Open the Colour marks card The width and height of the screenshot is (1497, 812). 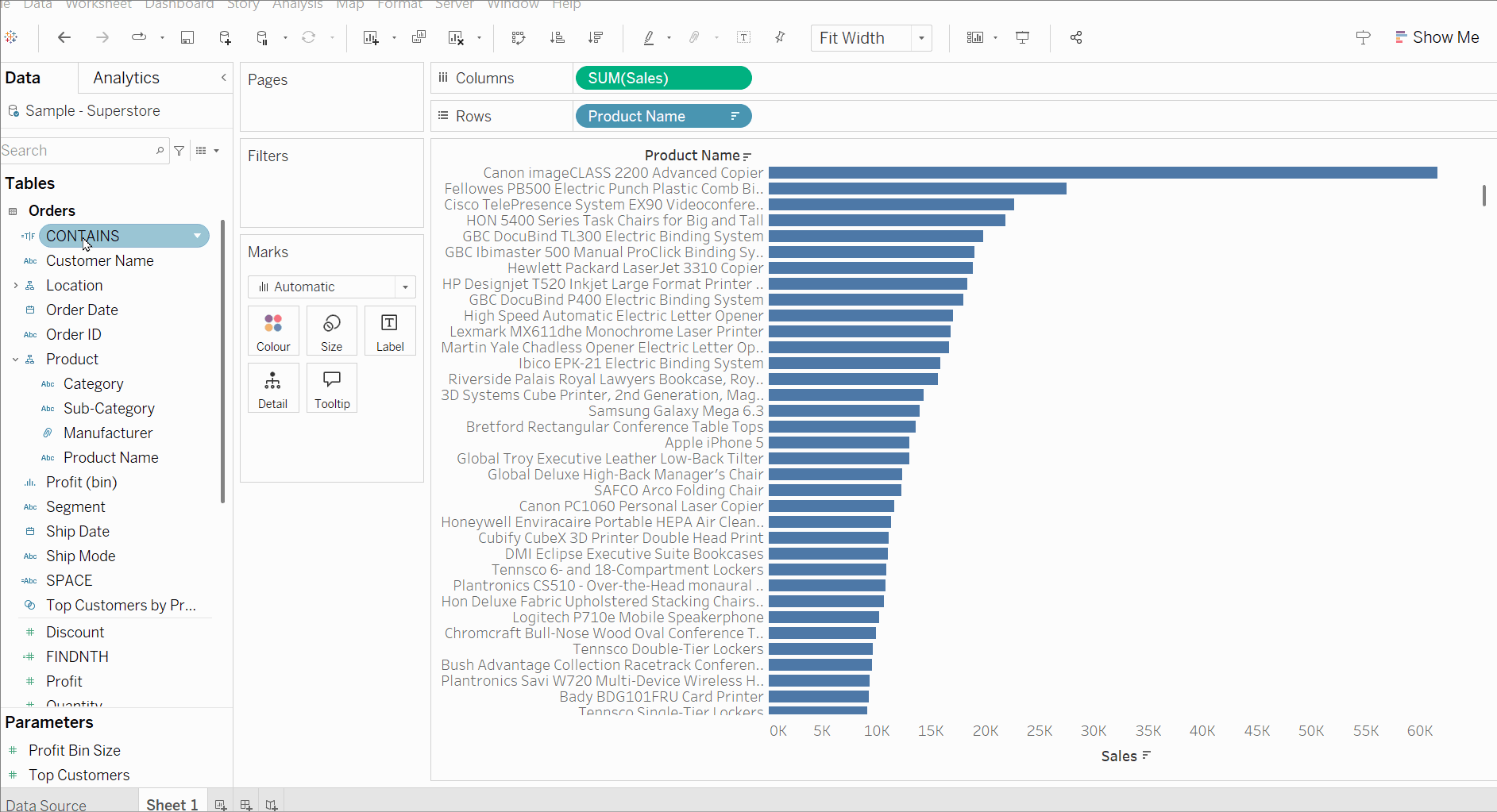click(273, 331)
